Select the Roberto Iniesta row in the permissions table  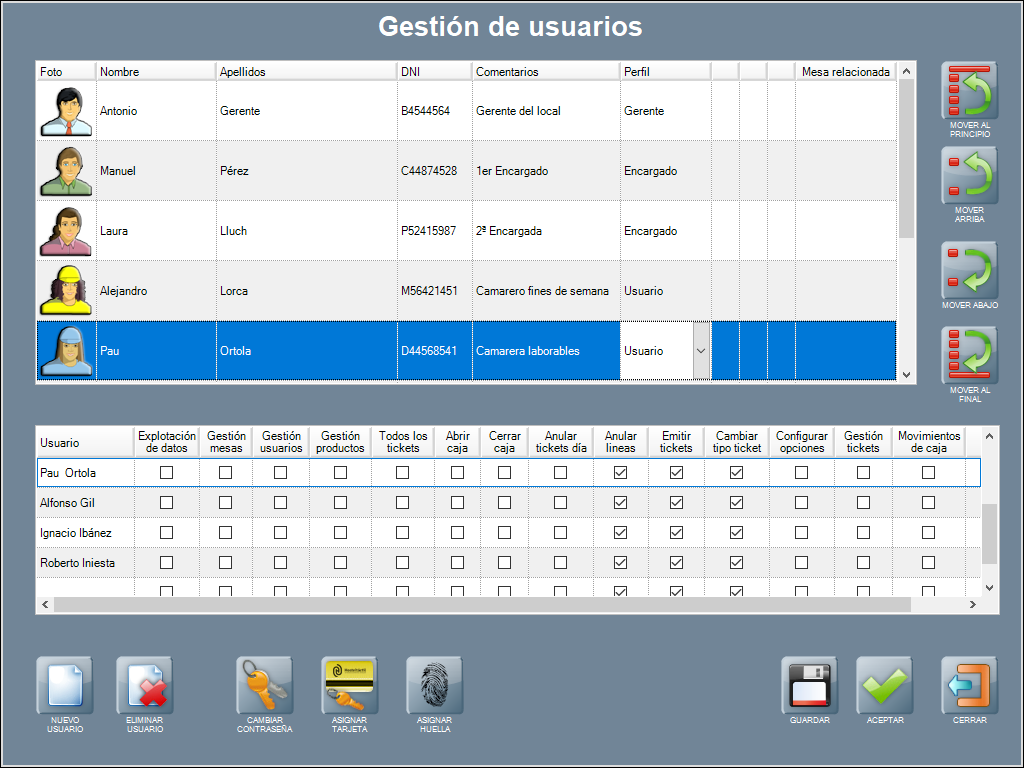[x=78, y=563]
